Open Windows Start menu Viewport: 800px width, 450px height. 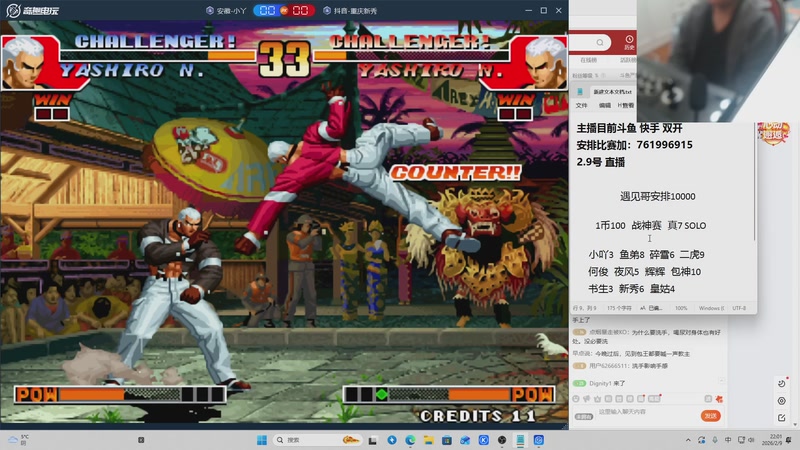[262, 440]
